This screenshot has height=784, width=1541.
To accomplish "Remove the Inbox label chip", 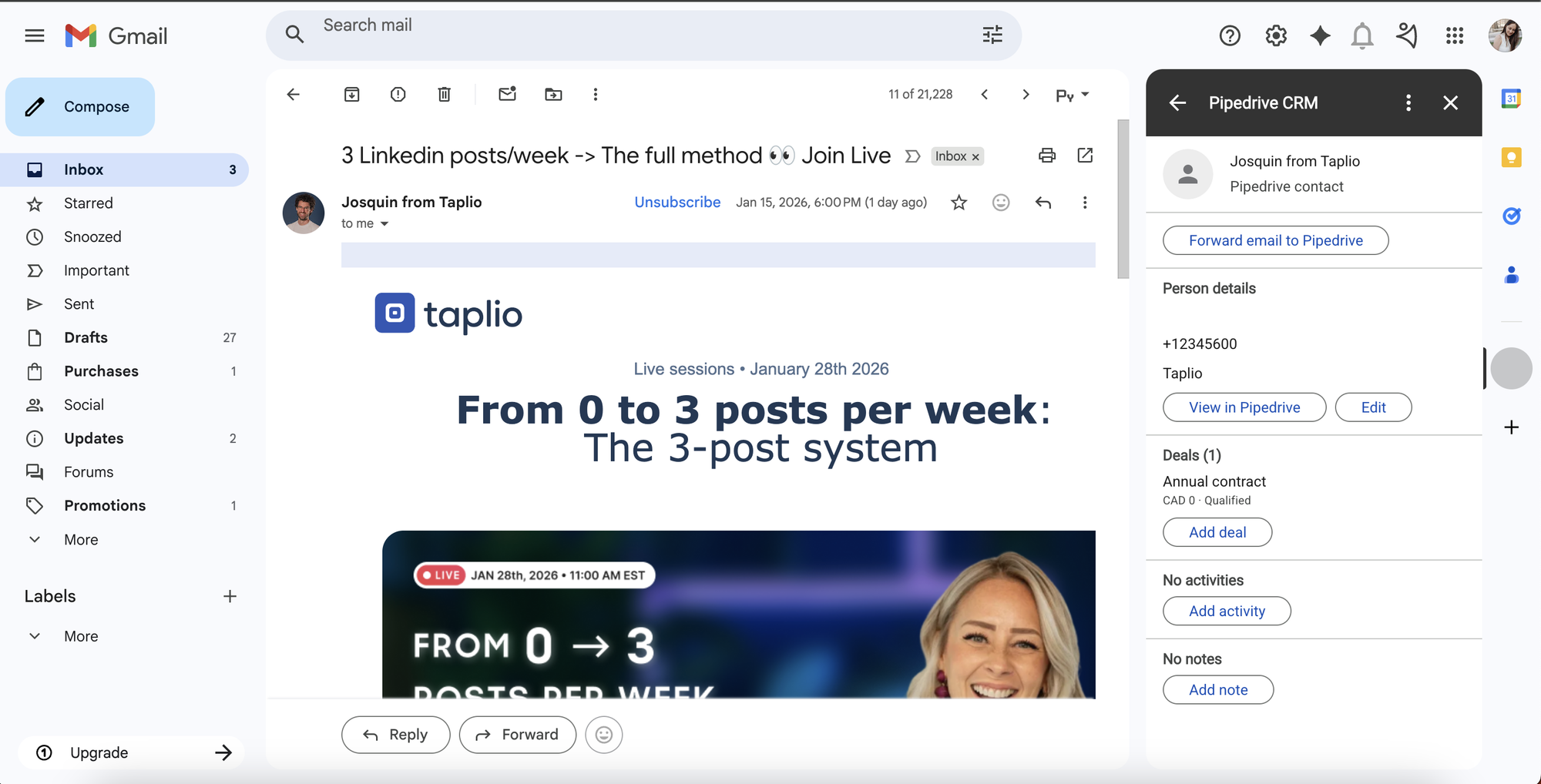I will coord(975,156).
